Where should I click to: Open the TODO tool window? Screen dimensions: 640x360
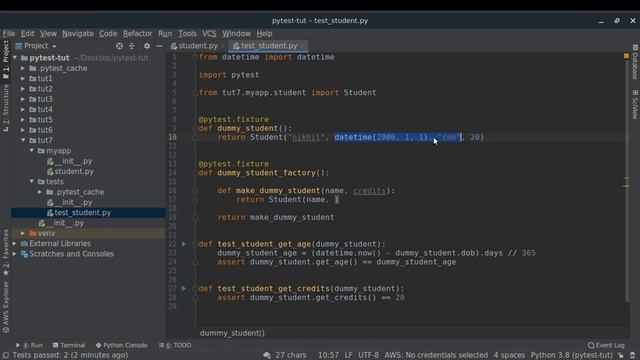pyautogui.click(x=175, y=345)
